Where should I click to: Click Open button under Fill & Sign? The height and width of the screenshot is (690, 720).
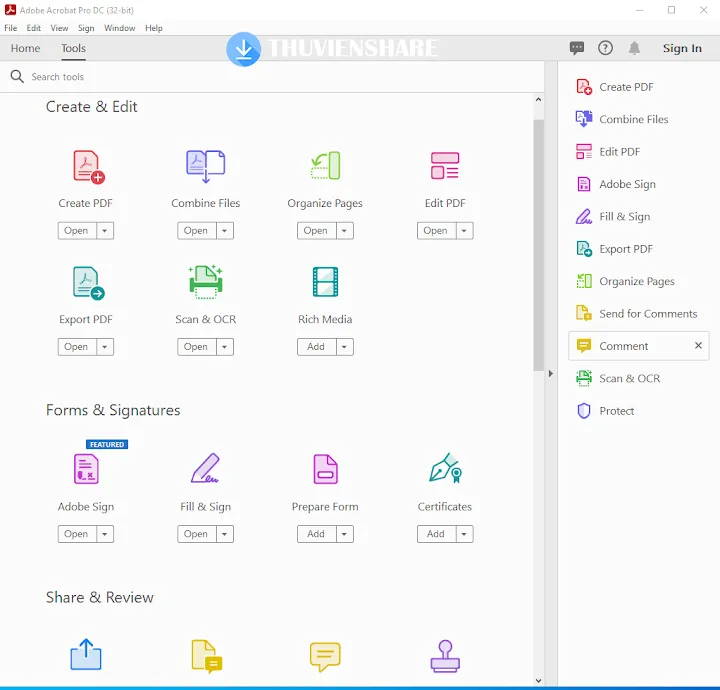pyautogui.click(x=197, y=534)
